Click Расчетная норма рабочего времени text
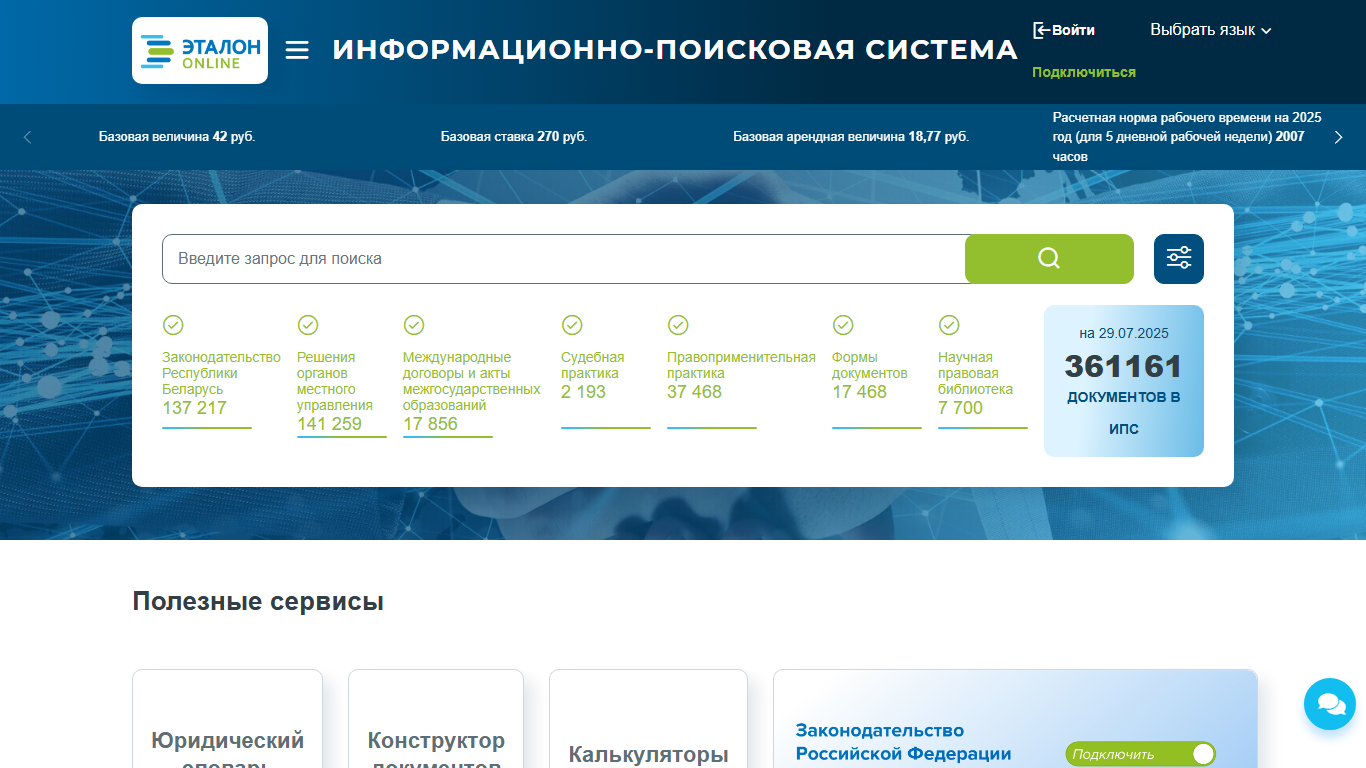Image resolution: width=1366 pixels, height=768 pixels. coord(1187,137)
